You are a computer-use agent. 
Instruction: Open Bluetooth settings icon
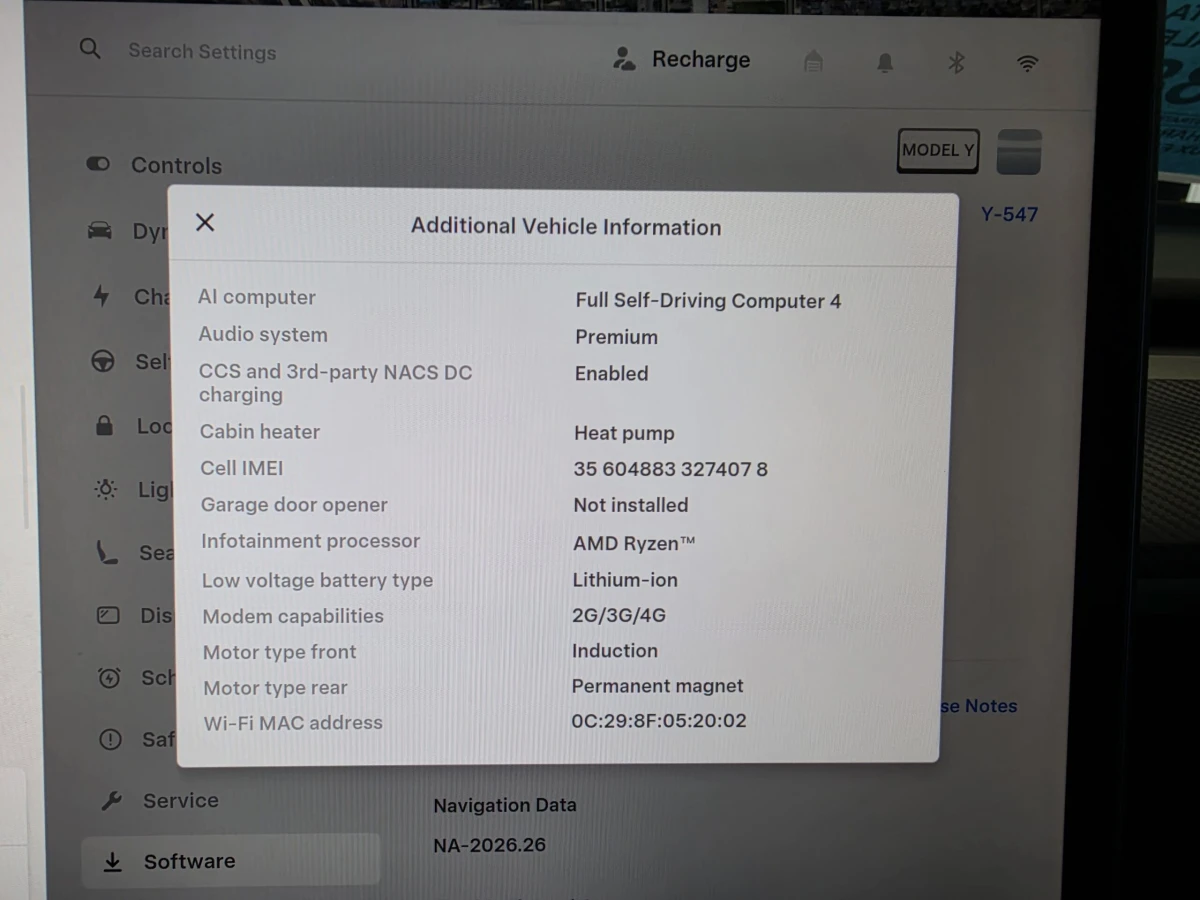(x=956, y=63)
